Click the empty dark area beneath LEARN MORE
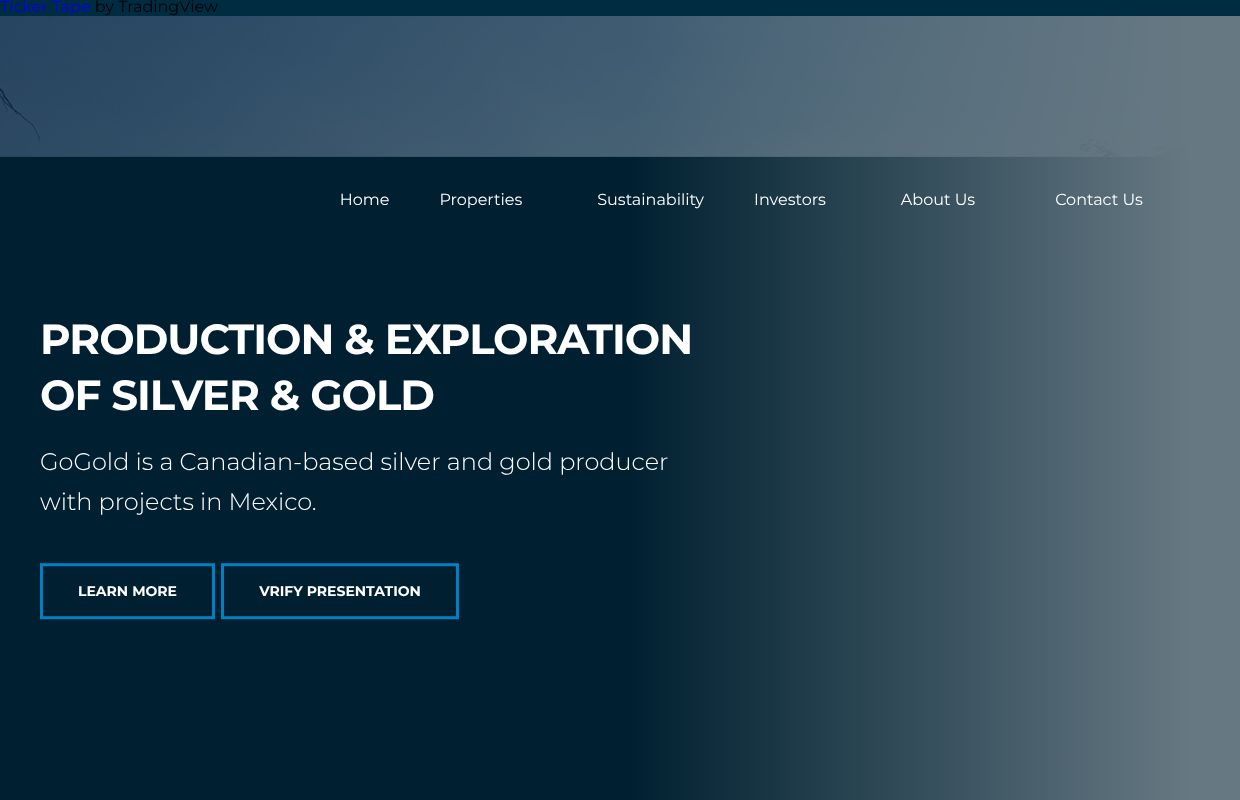1240x800 pixels. click(x=127, y=700)
